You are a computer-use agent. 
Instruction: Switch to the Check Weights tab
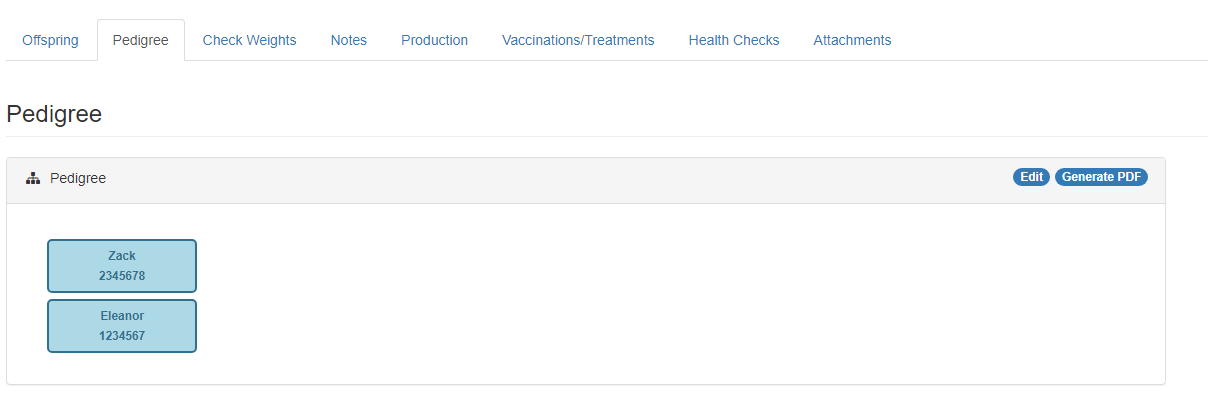click(249, 40)
